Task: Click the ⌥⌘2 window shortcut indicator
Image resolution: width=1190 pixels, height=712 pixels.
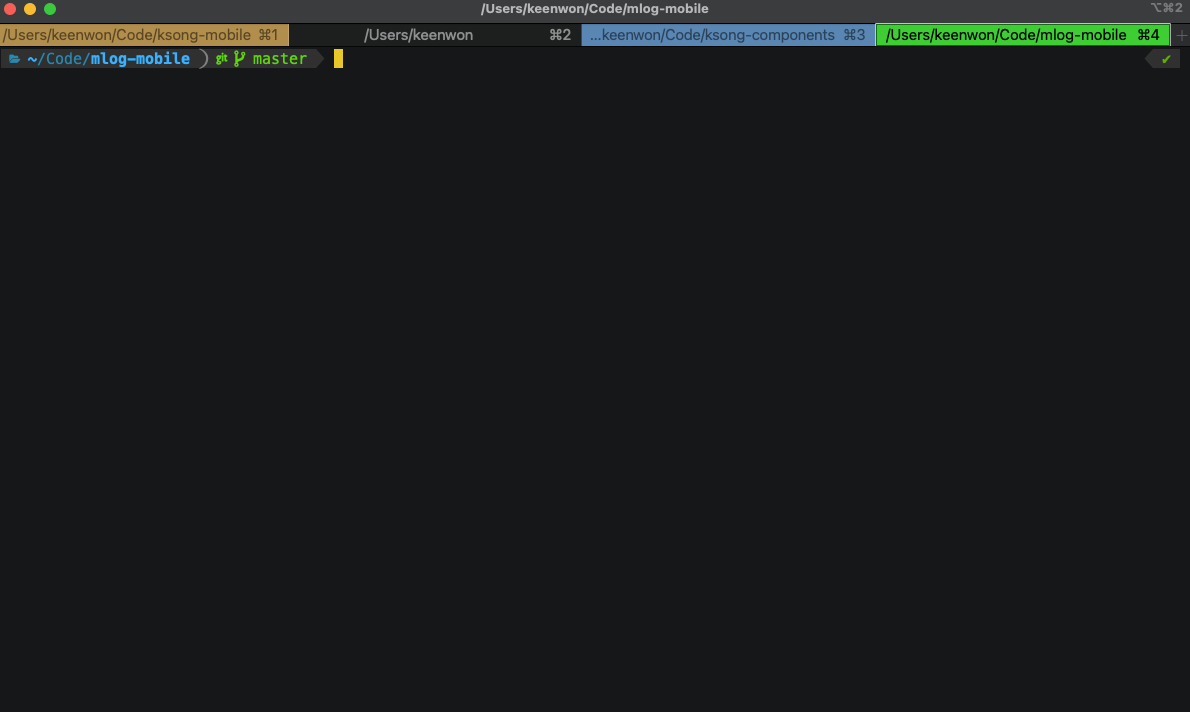Action: coord(1165,9)
